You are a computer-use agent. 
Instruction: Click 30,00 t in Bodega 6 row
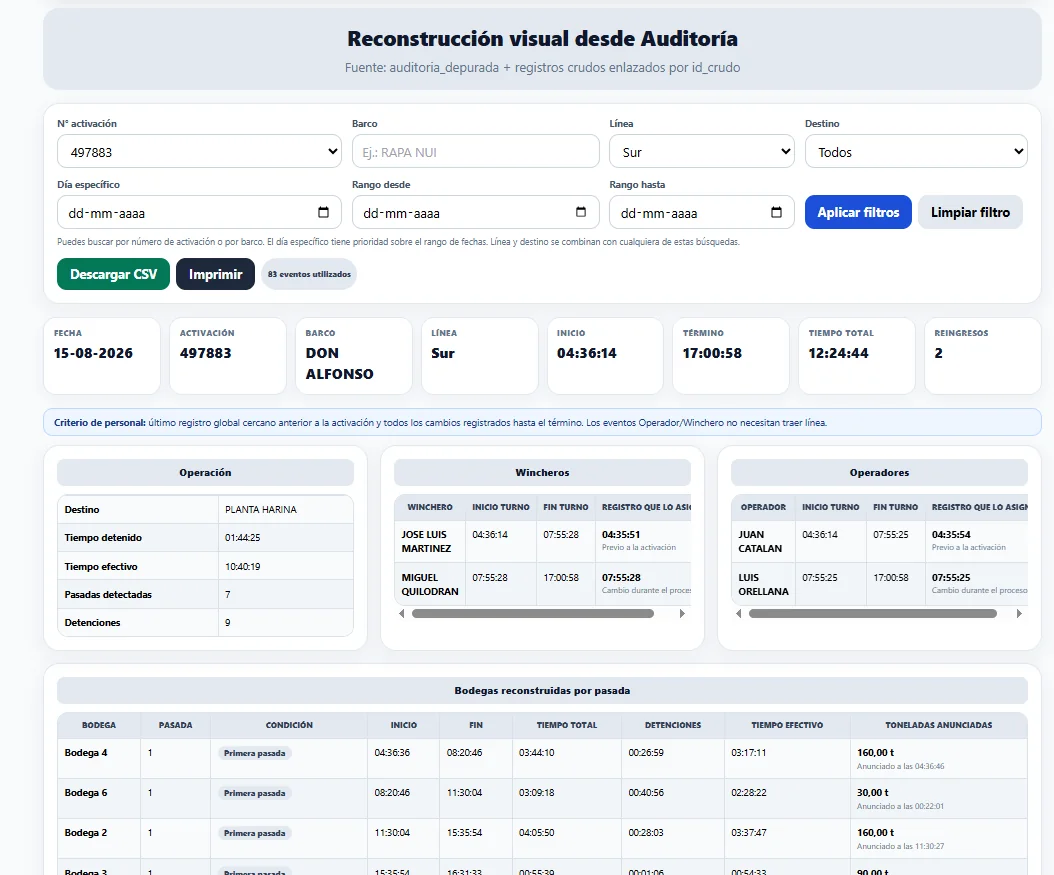(873, 793)
